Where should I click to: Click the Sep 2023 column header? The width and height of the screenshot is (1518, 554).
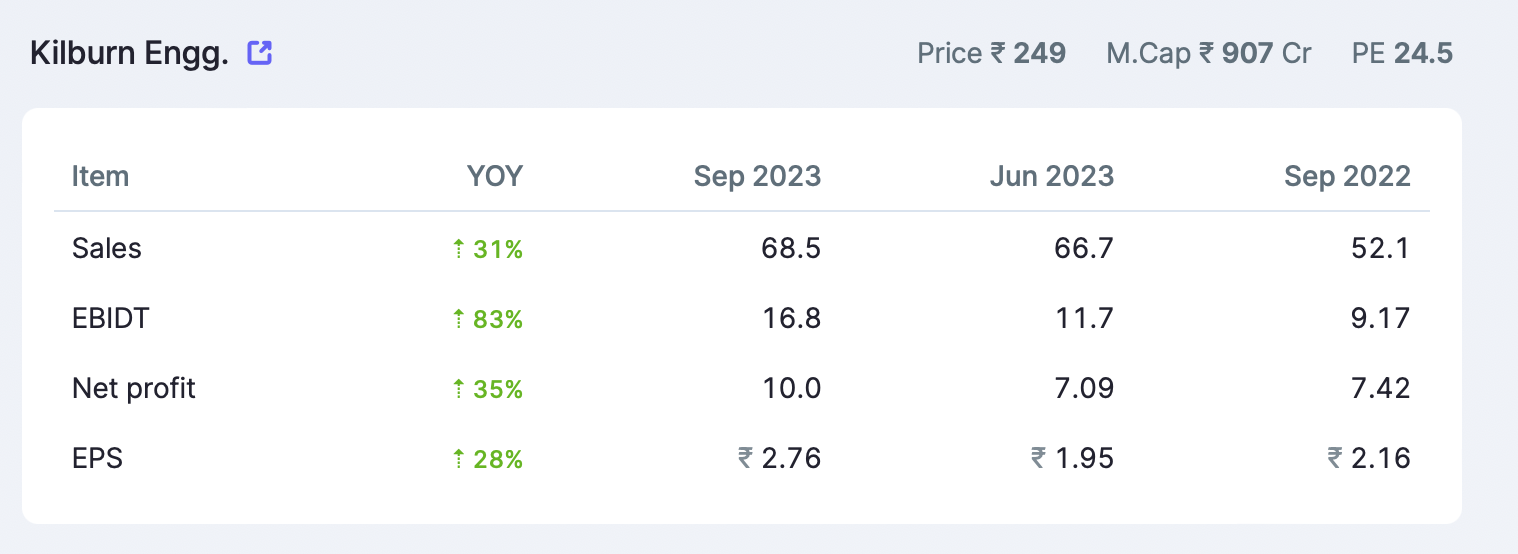click(x=757, y=177)
